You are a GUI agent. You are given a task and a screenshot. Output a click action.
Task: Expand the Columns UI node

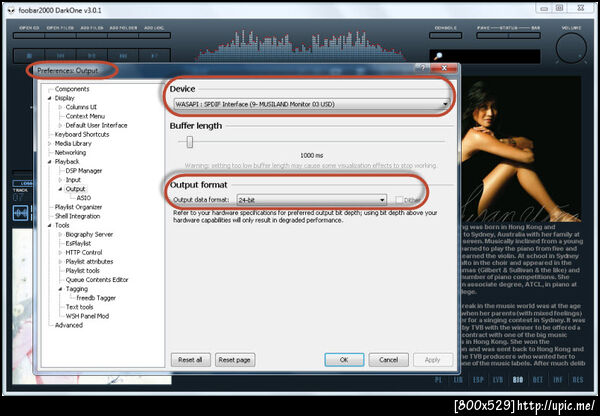[x=60, y=107]
